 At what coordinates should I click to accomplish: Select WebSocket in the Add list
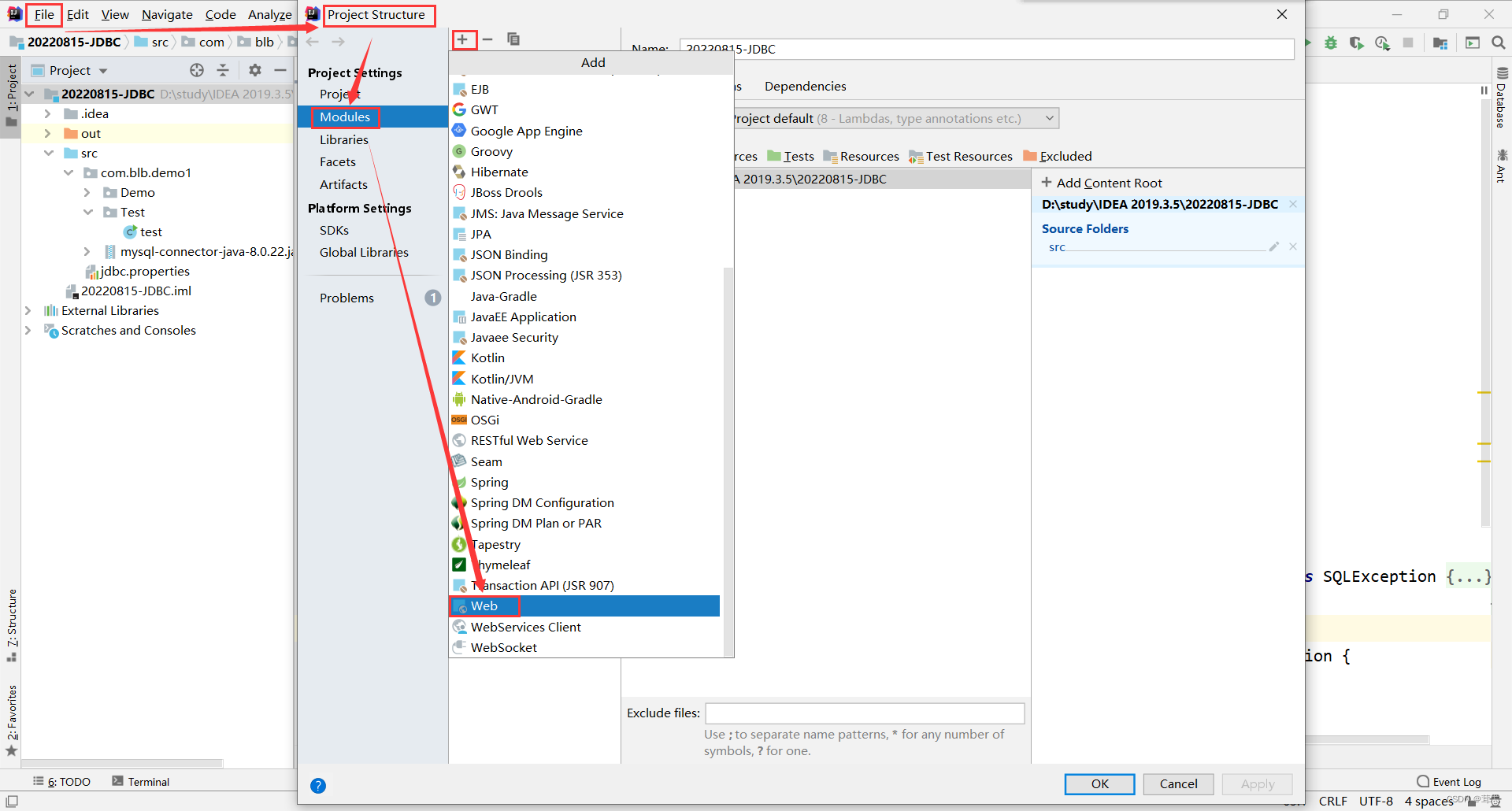click(584, 647)
